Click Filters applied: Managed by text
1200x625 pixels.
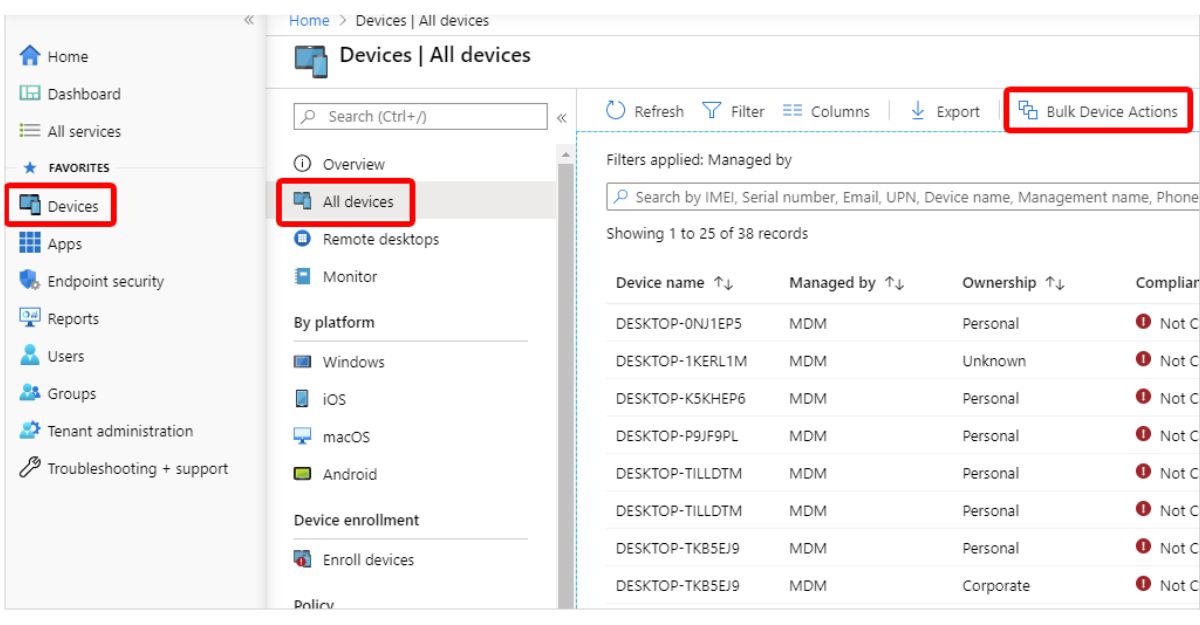pyautogui.click(x=699, y=160)
